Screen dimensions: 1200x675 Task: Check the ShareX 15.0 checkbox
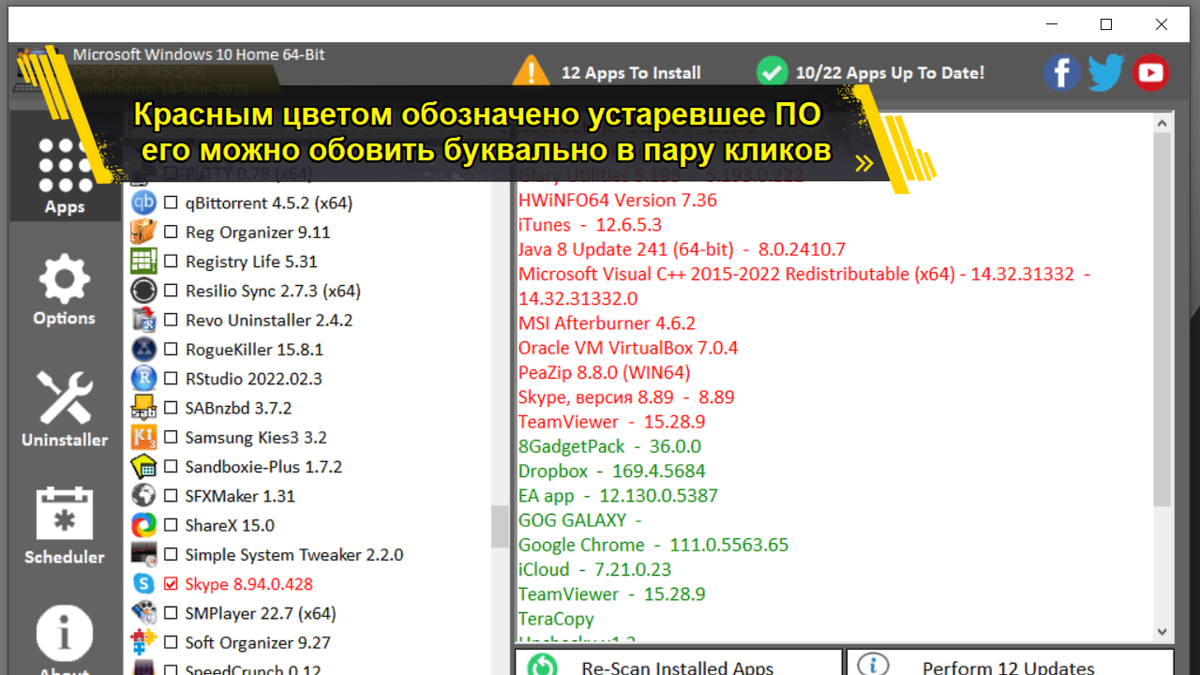point(171,525)
